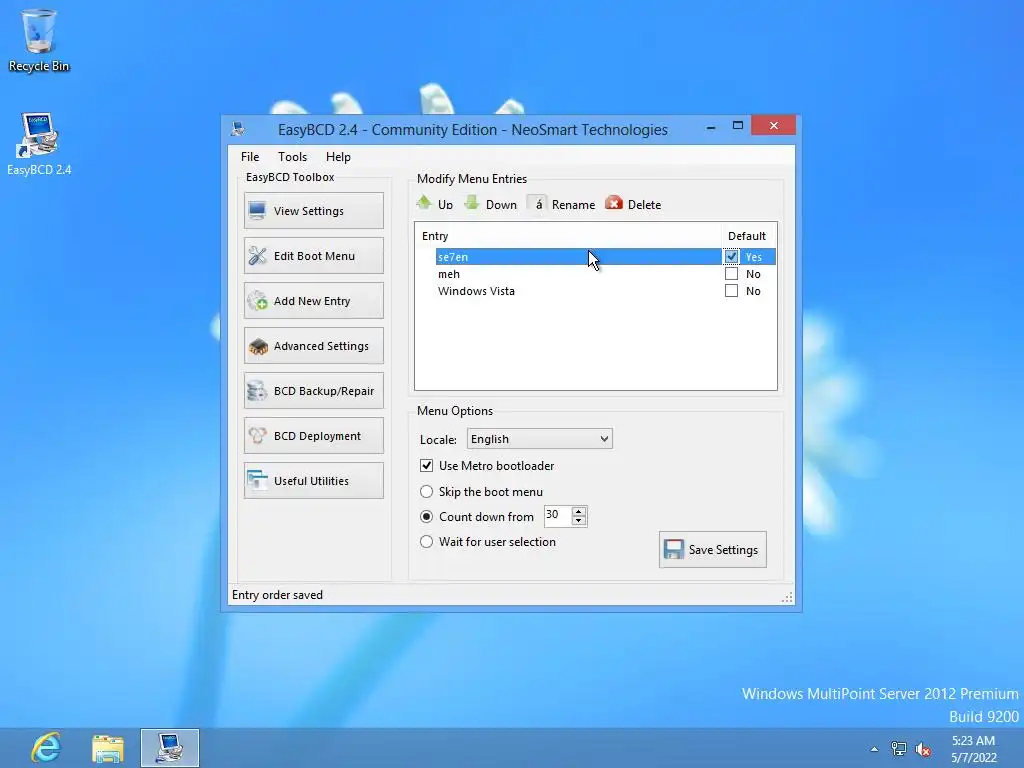Open the Add New Entry section

(x=313, y=300)
